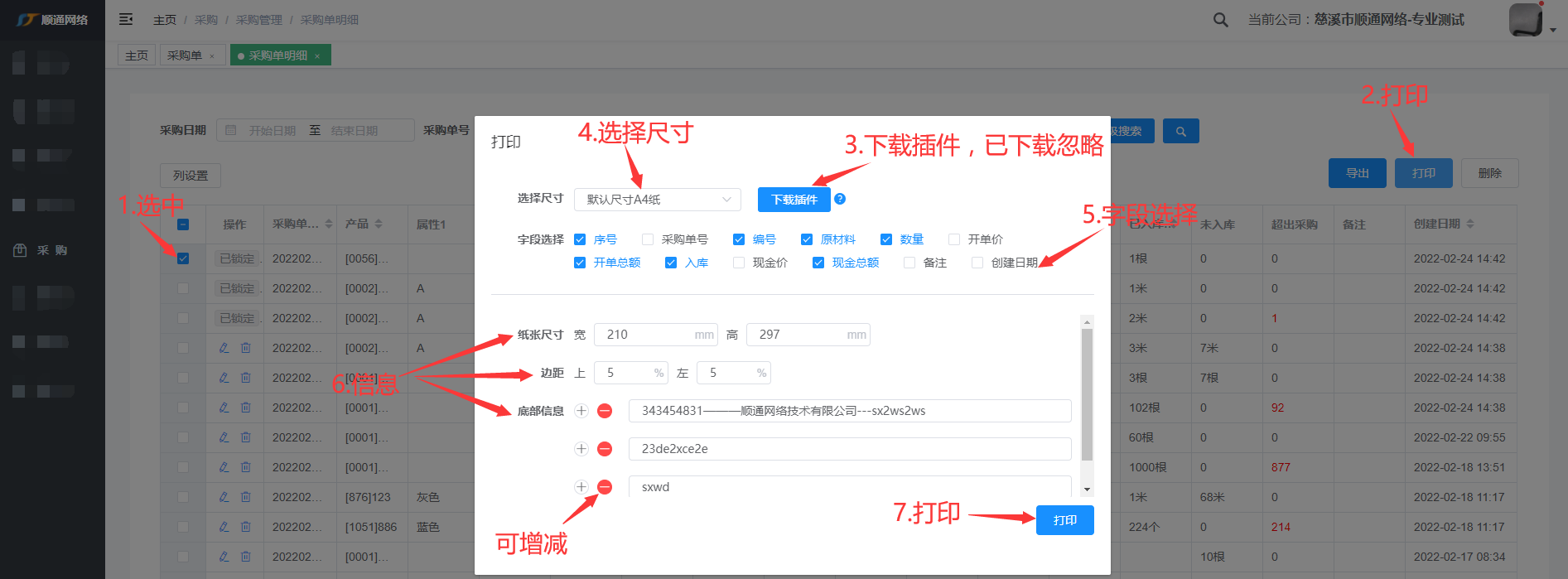
Task: Tick the 创建日期 field checkbox
Action: coord(977,263)
